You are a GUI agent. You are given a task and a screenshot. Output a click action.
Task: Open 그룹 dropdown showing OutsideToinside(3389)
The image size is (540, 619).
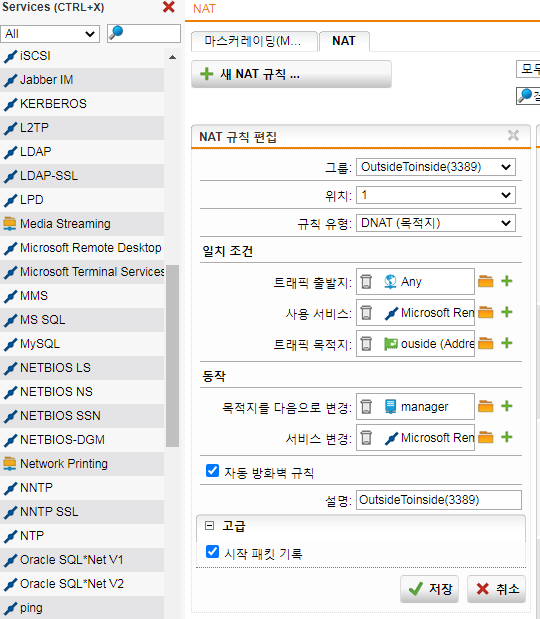pos(436,167)
